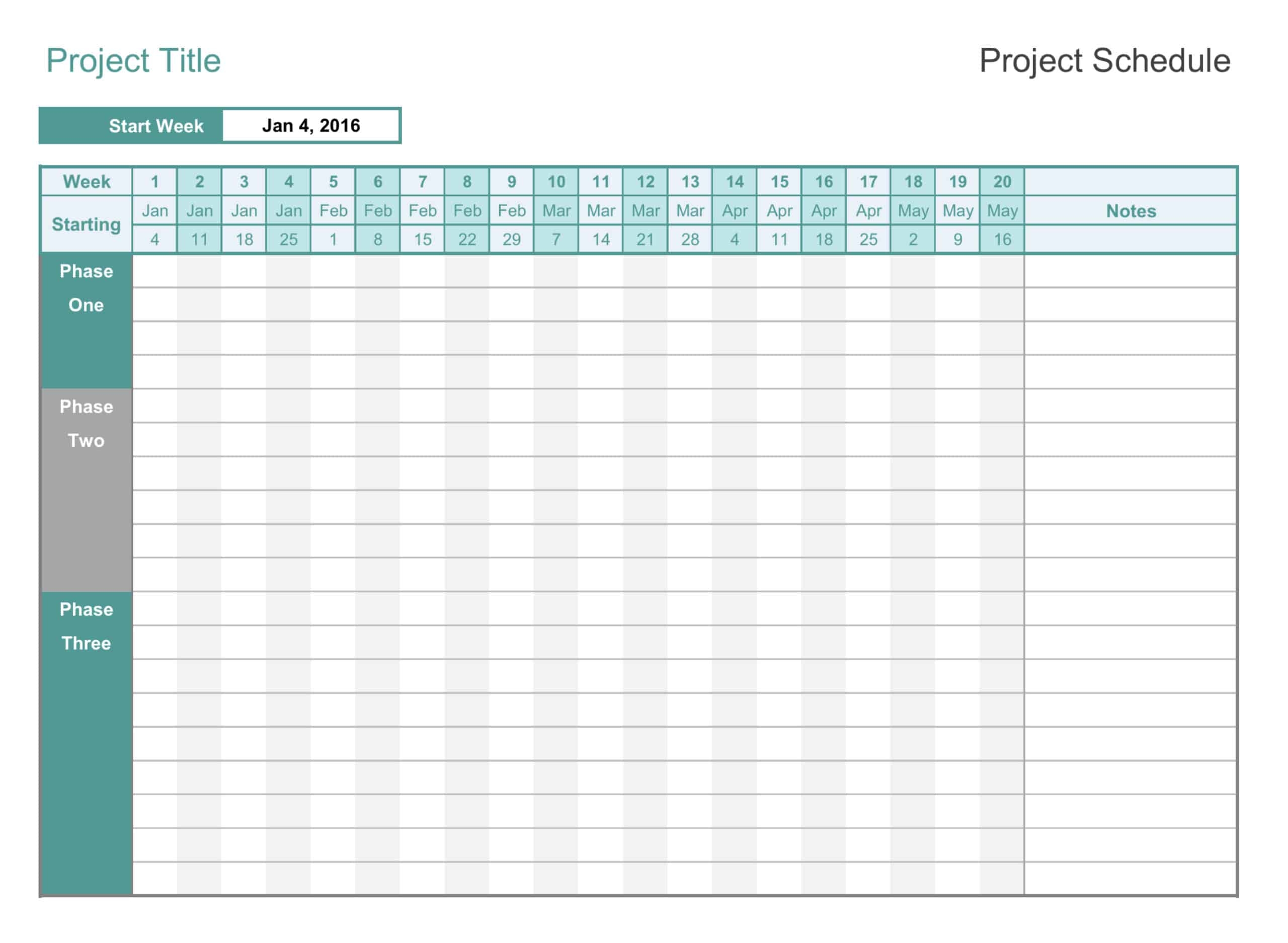This screenshot has height=943, width=1288.
Task: Select the May month cell under week 18
Action: tap(913, 211)
